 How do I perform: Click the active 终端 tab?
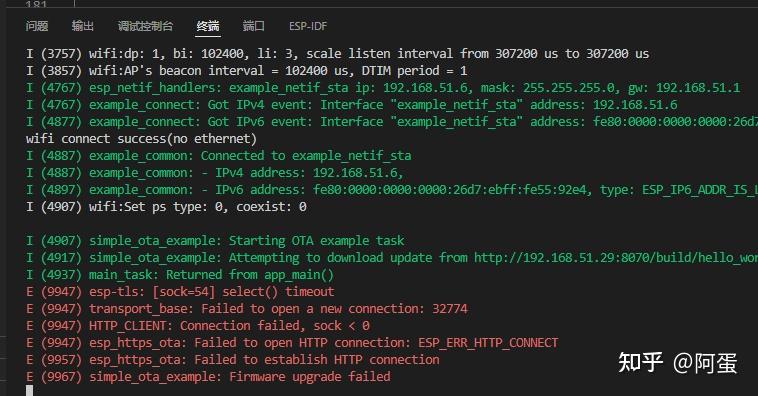click(208, 26)
